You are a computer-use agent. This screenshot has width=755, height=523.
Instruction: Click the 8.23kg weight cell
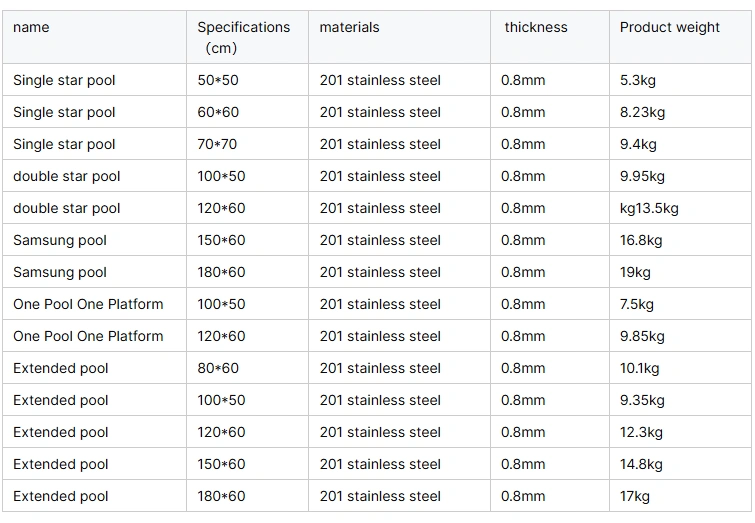642,112
